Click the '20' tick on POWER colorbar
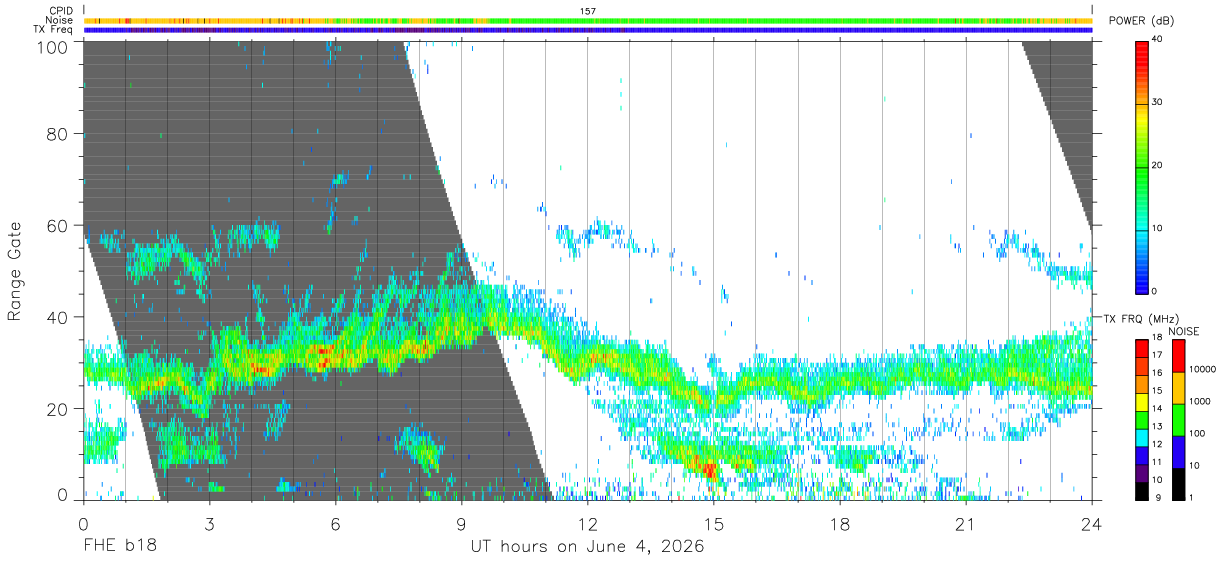Image resolution: width=1228 pixels, height=567 pixels. click(1157, 166)
